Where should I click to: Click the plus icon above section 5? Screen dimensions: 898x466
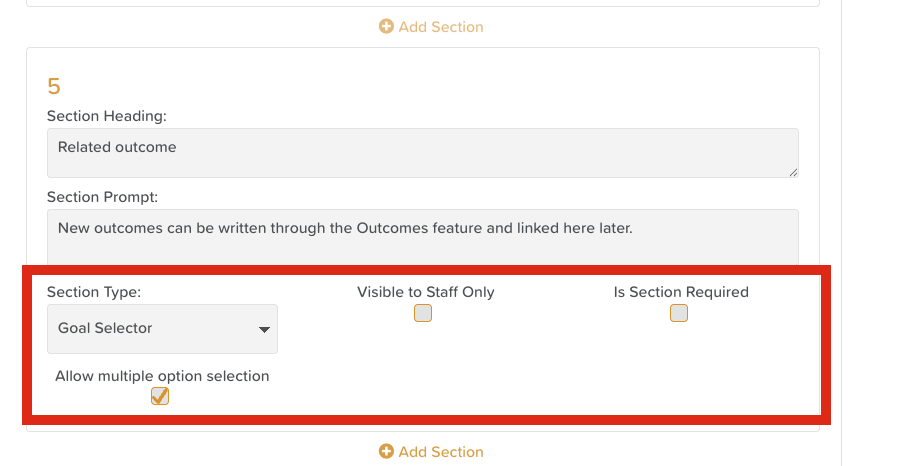click(x=386, y=27)
